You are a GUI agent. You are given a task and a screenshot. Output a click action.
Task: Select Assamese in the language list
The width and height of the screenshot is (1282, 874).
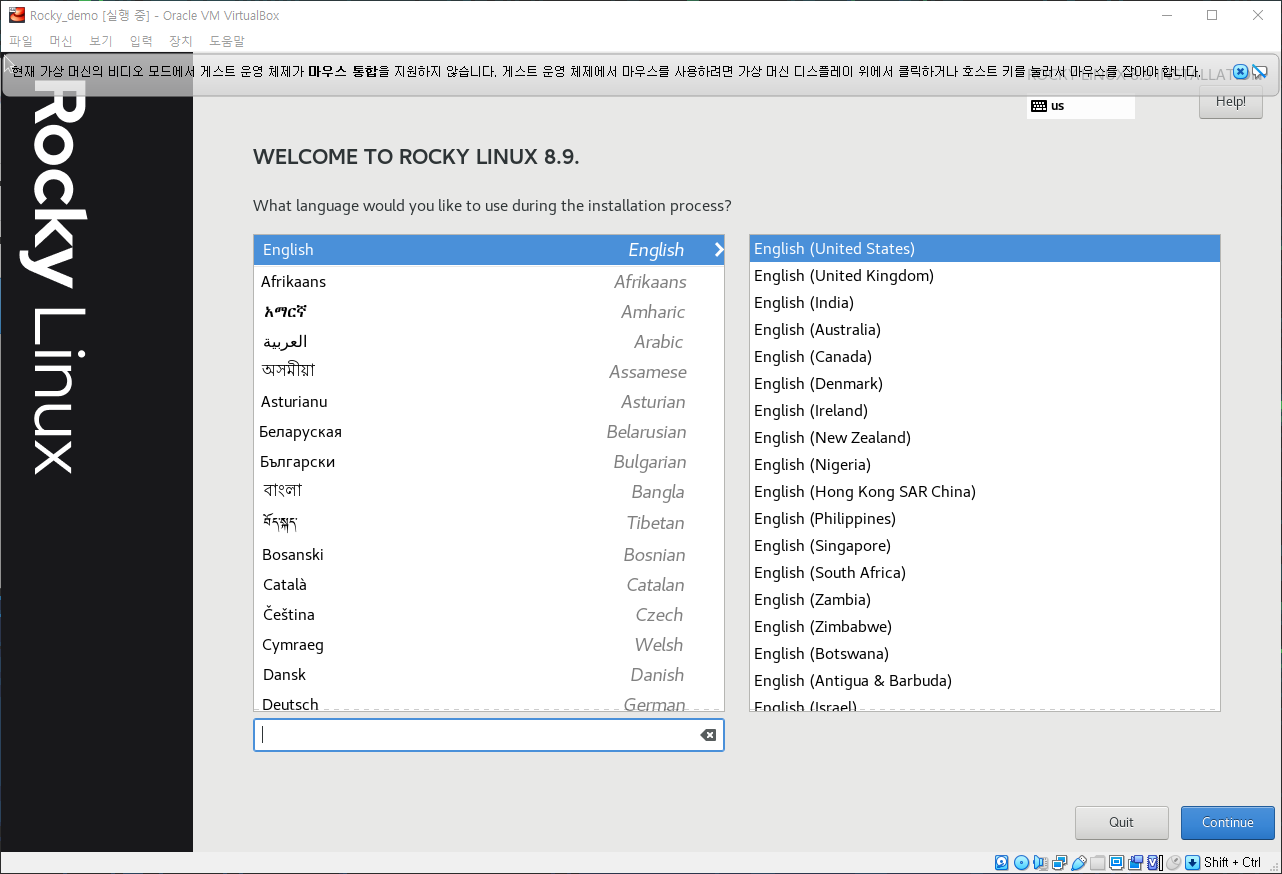point(489,372)
